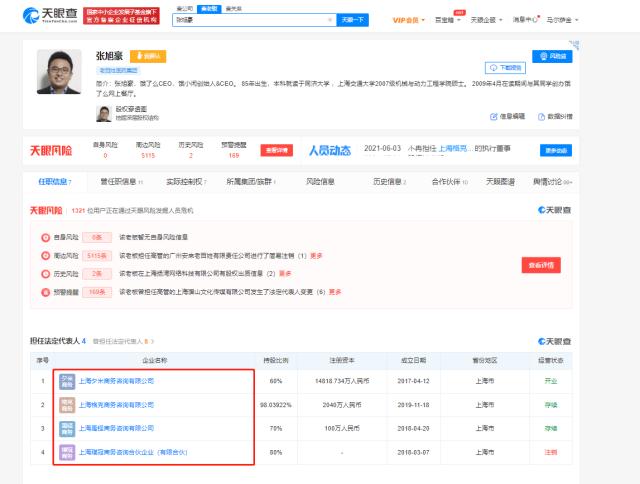Open the 股权穿透图 link
This screenshot has width=640, height=484.
(x=131, y=109)
